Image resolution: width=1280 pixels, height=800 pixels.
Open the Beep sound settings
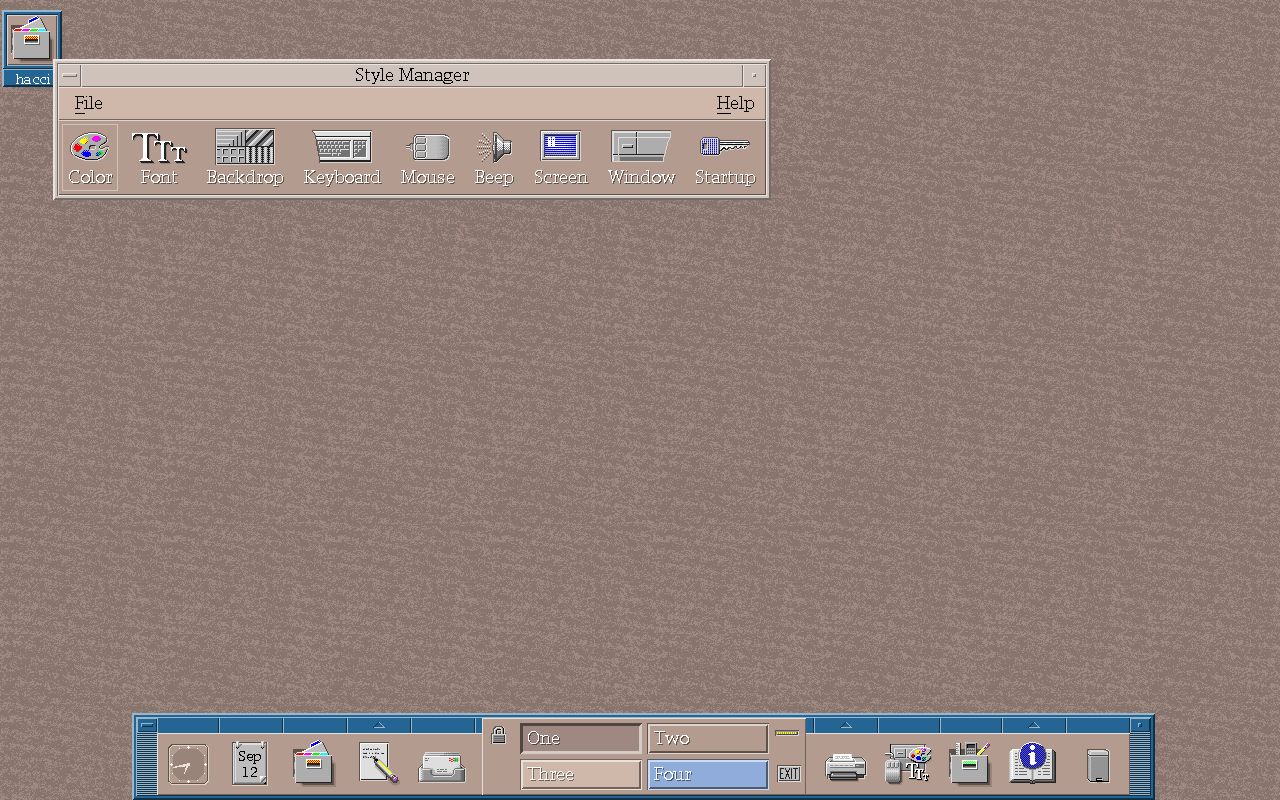pyautogui.click(x=494, y=158)
